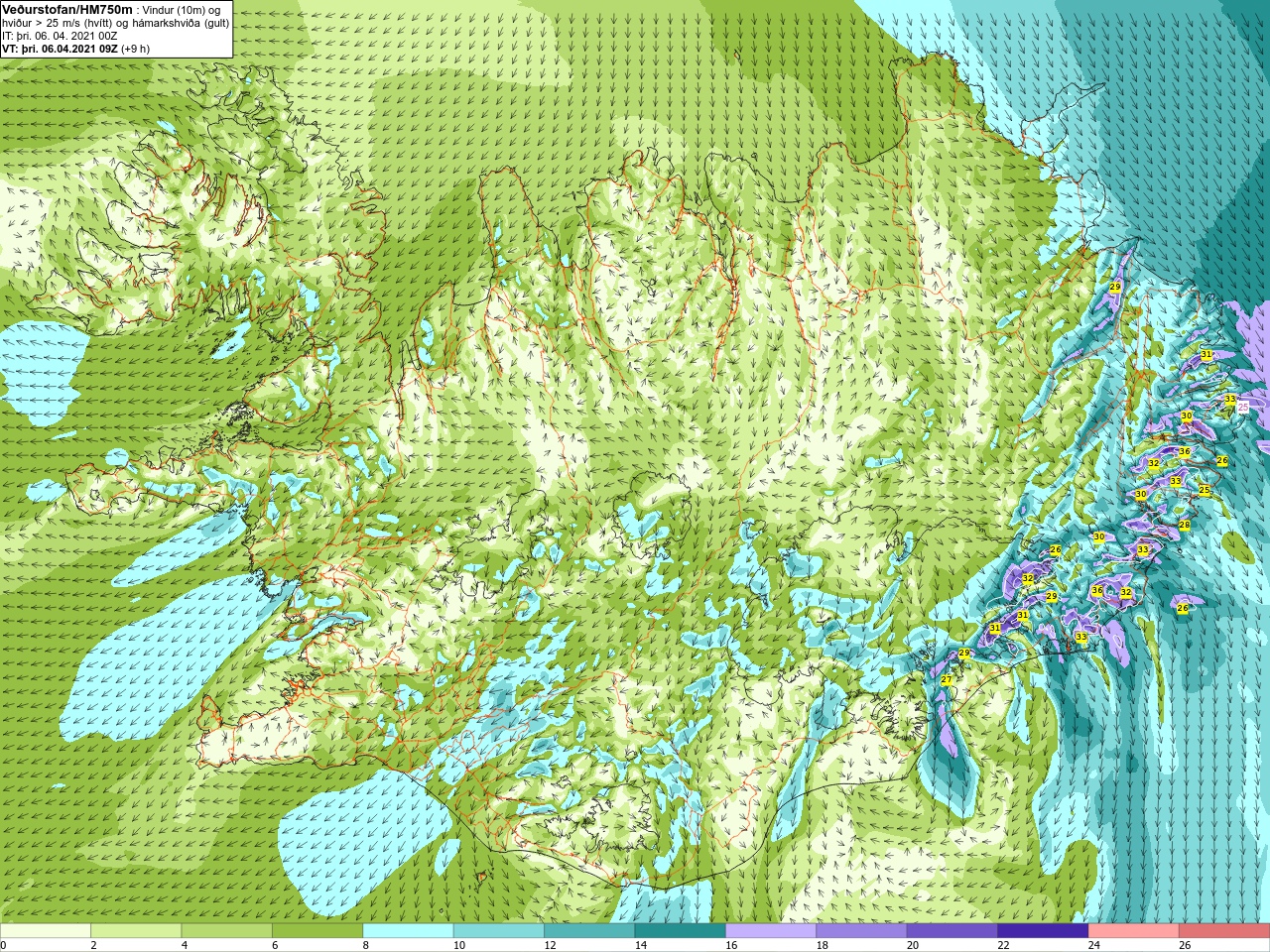Click the '(+9 h)' forecast offset text
This screenshot has width=1270, height=952.
136,49
